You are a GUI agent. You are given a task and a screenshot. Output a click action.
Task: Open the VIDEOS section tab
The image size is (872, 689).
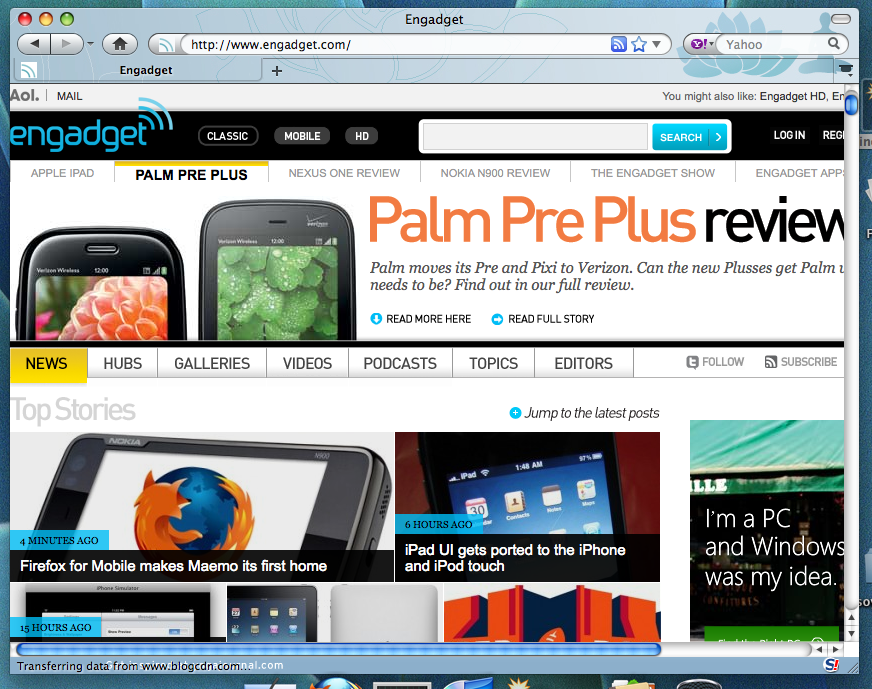(307, 364)
